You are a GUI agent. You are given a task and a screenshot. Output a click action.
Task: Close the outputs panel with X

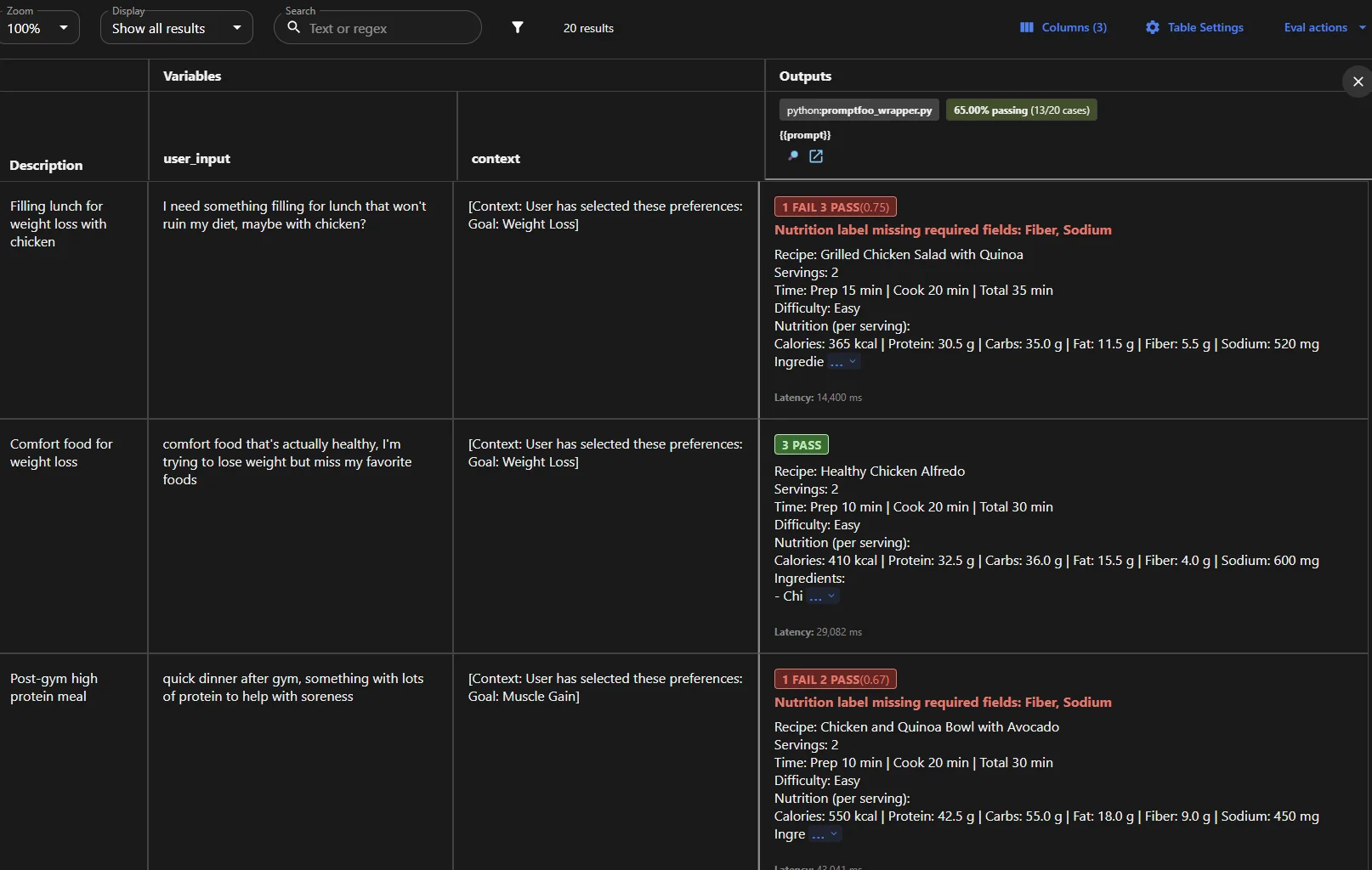[1358, 82]
